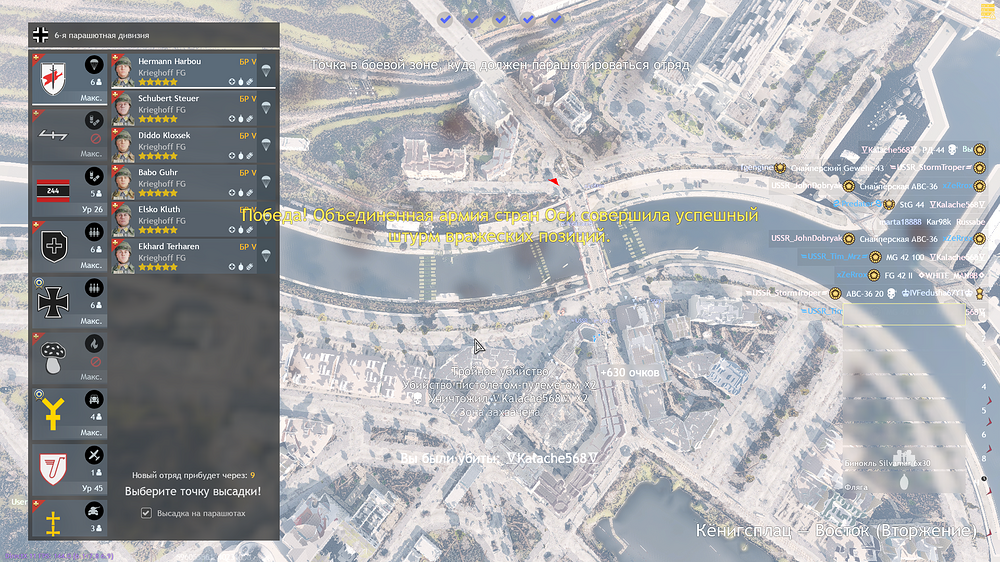Click the fifth checkmark circle at top
Viewport: 1000px width, 562px height.
tap(555, 19)
